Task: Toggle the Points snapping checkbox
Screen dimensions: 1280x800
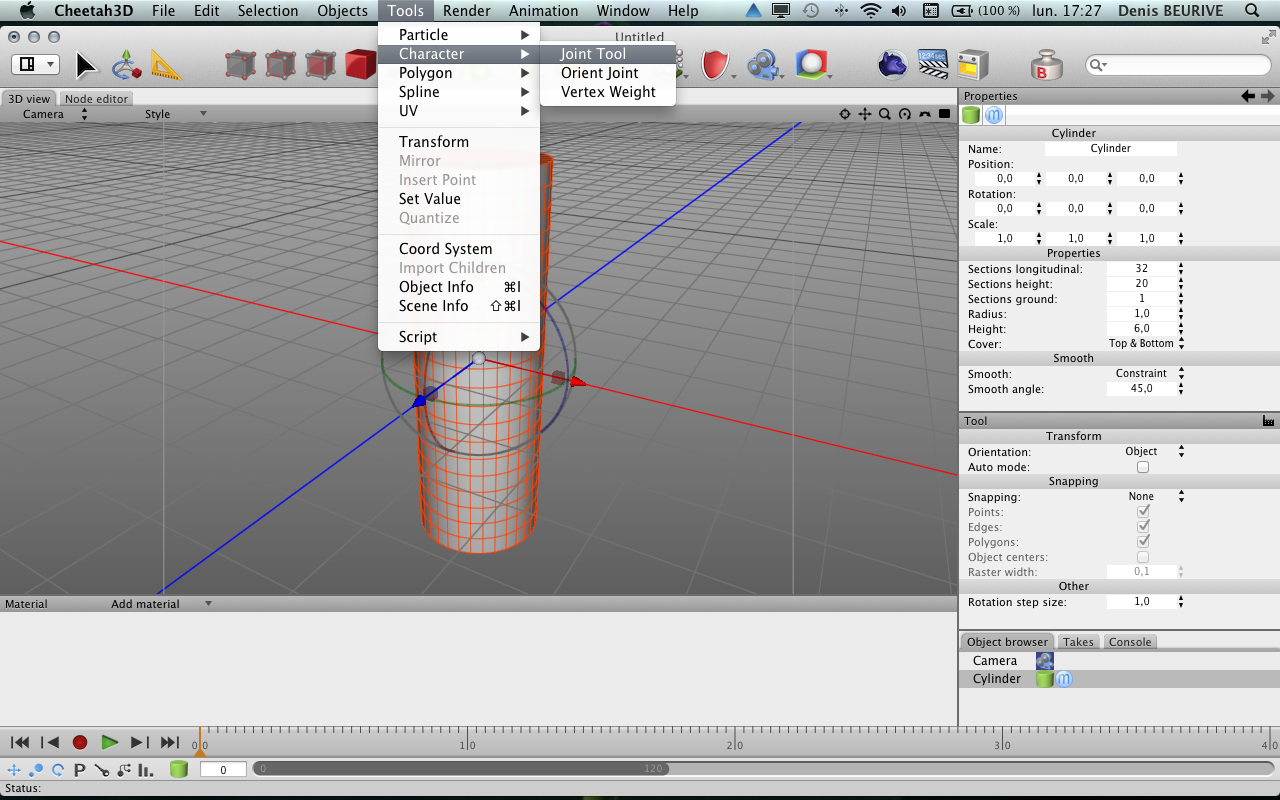Action: [x=1142, y=512]
